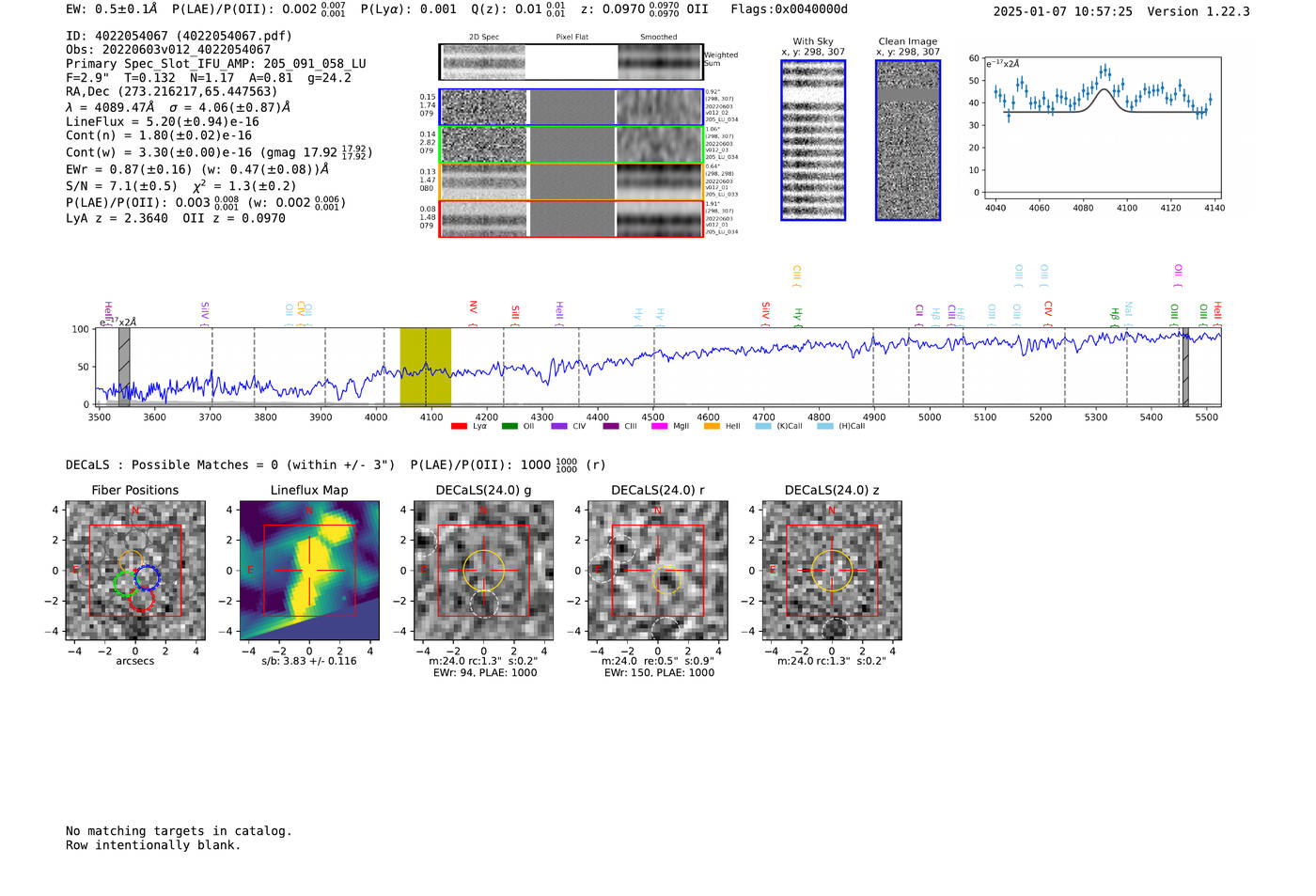Click the Cont(n) = 1.80 value

pyautogui.click(x=159, y=135)
